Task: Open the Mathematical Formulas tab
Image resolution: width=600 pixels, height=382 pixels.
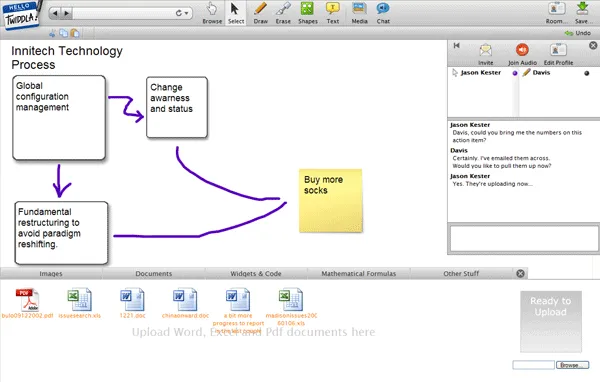Action: tap(359, 274)
